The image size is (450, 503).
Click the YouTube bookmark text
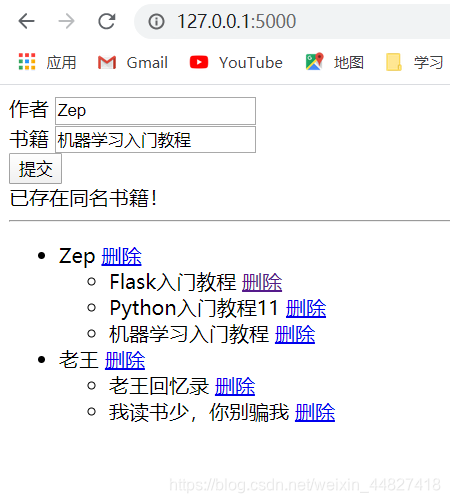(x=251, y=63)
